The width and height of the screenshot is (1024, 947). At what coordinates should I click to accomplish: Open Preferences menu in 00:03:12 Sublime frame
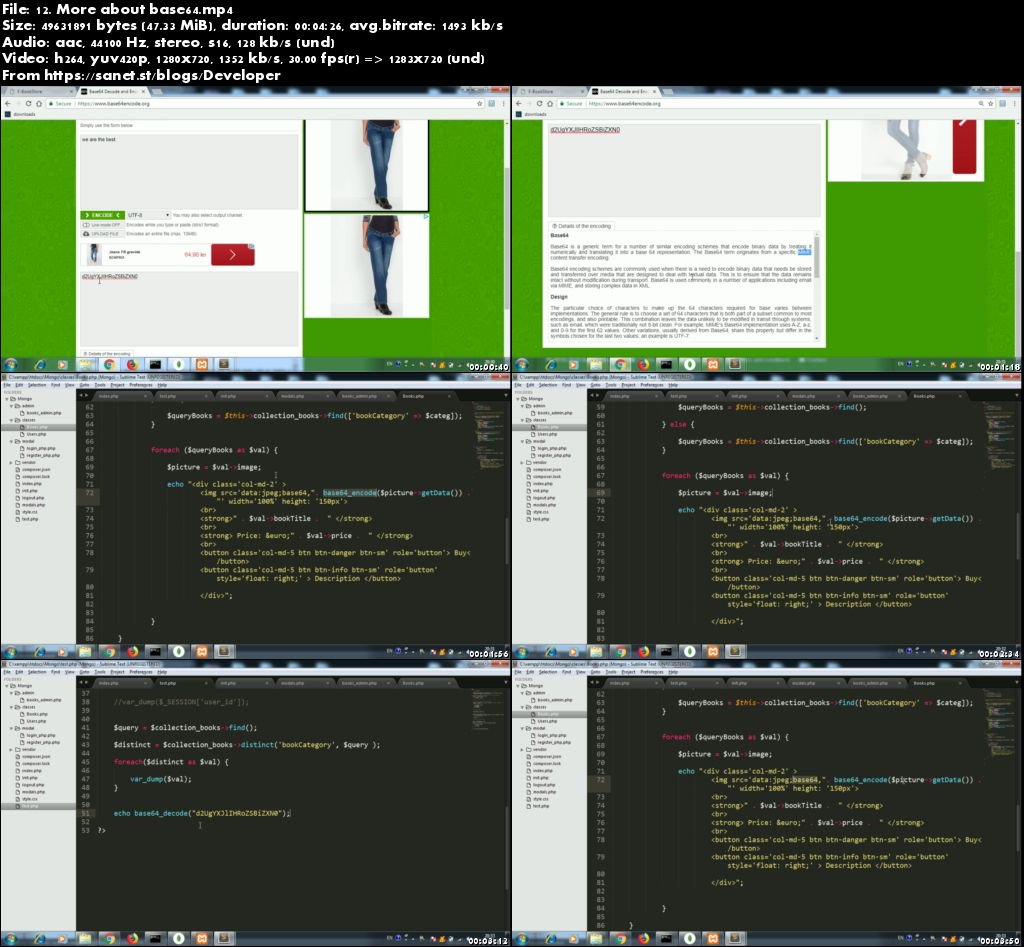point(140,672)
